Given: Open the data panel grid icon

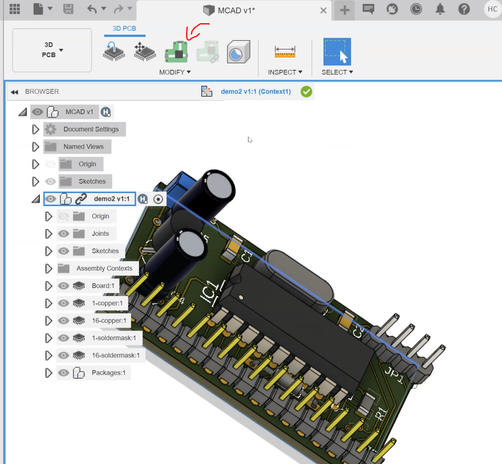Looking at the screenshot, I should tap(15, 9).
